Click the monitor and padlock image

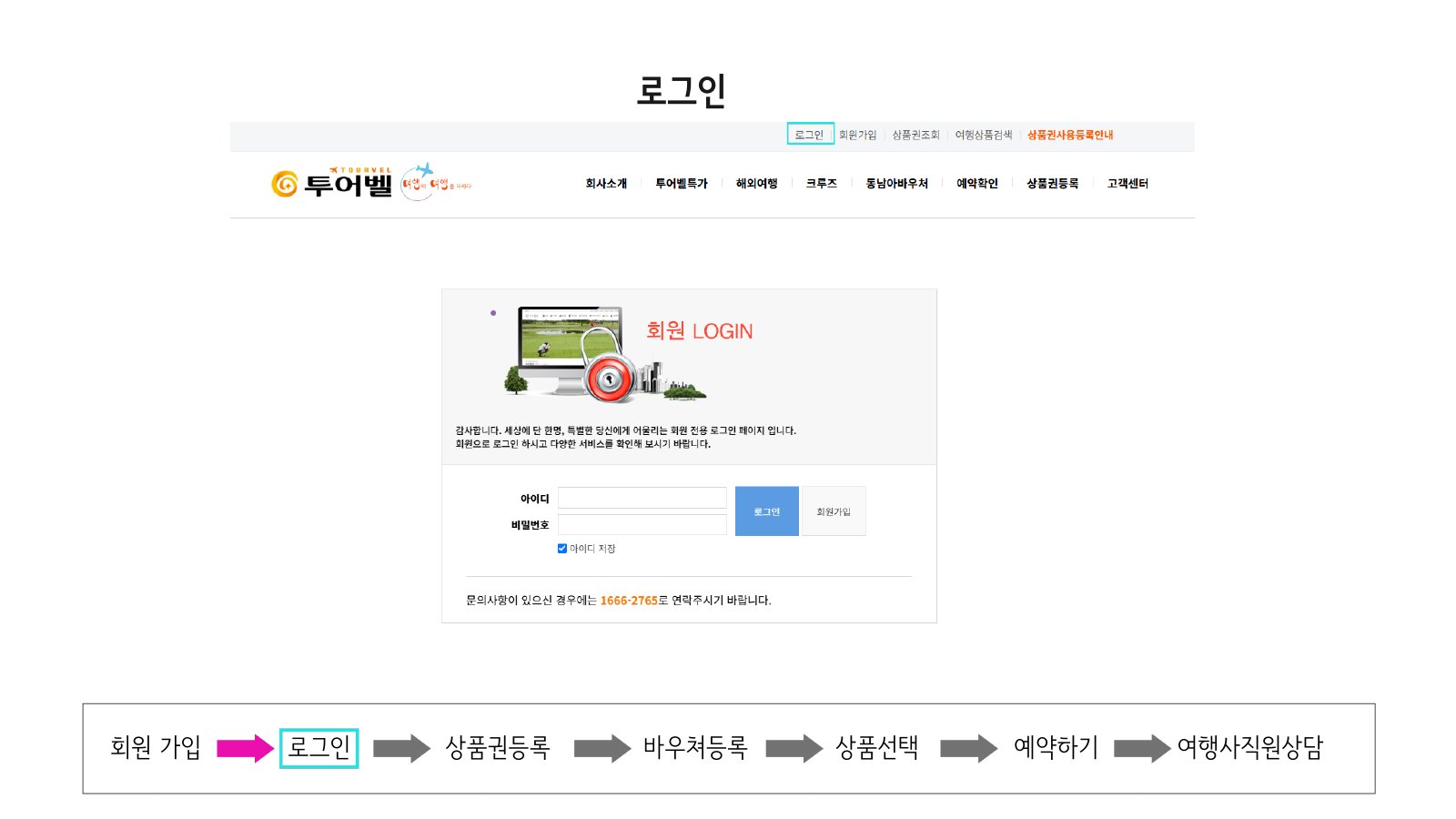click(604, 355)
